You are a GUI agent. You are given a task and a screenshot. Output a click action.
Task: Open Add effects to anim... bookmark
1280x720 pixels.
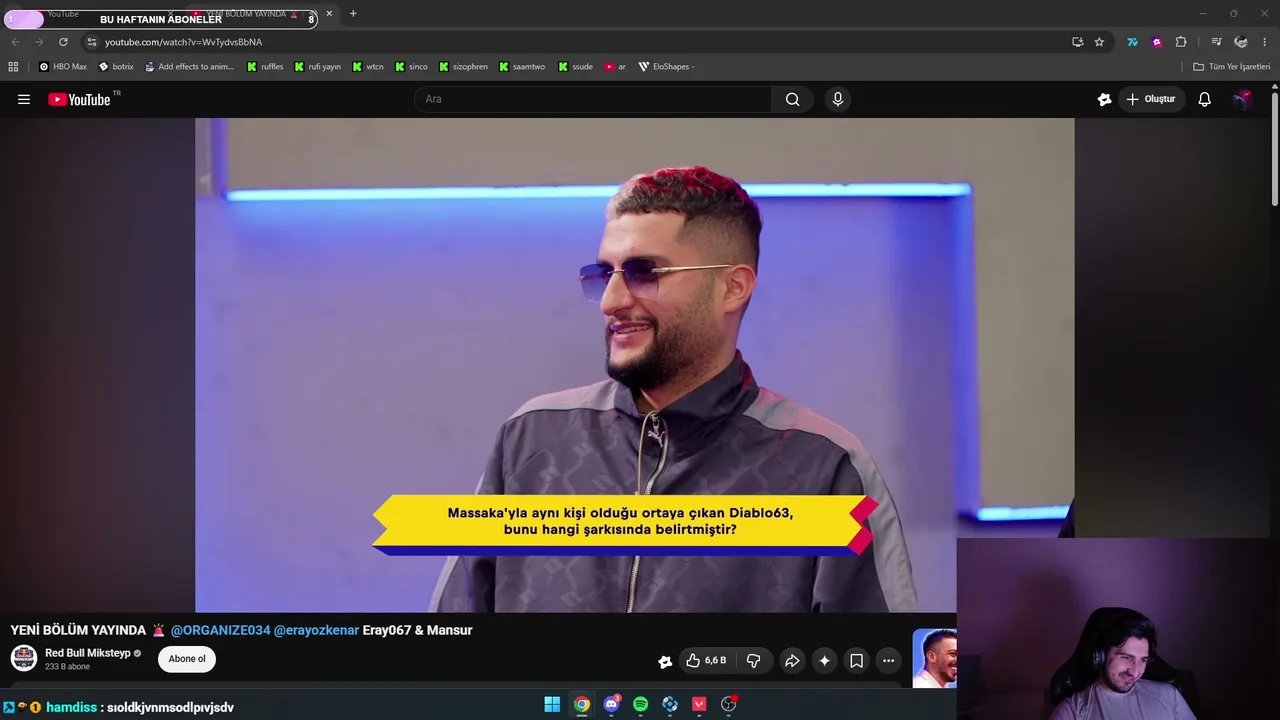click(x=189, y=67)
